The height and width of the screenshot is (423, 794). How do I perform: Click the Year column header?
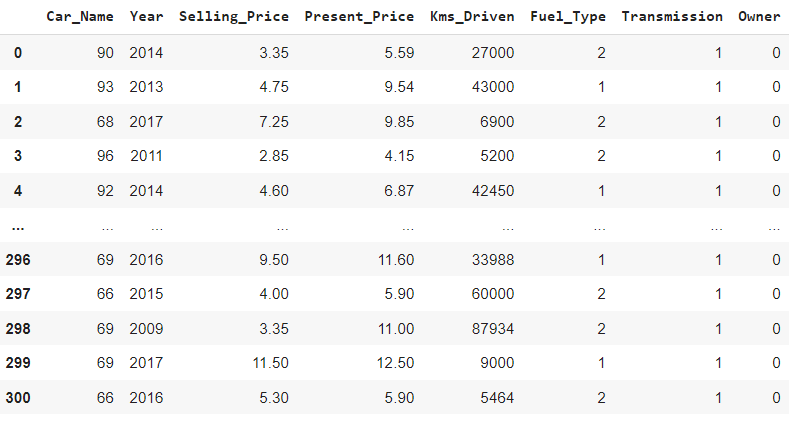[x=146, y=17]
